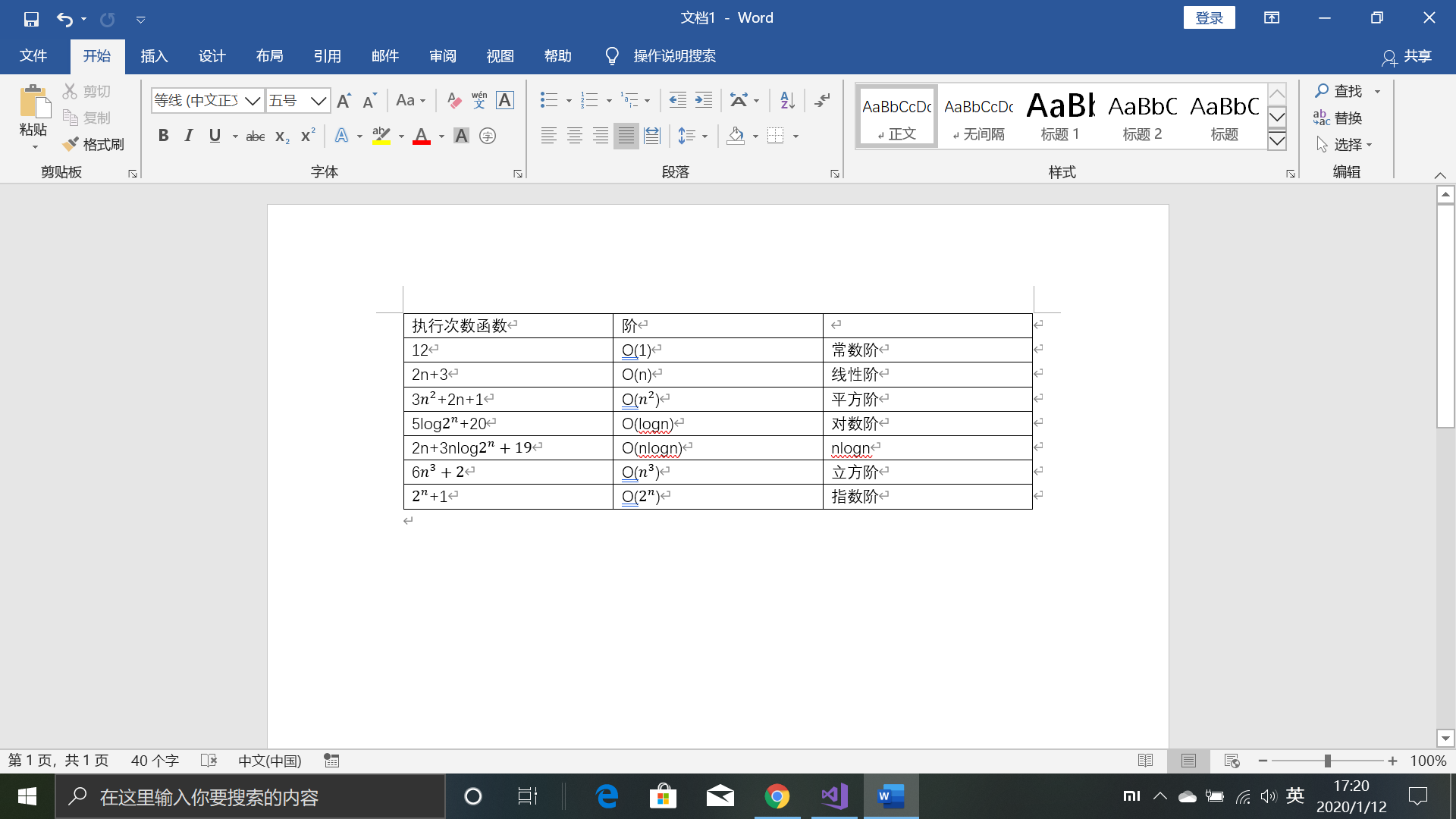Screen dimensions: 1456x819
Task: Open the font size dropdown
Action: (x=318, y=100)
